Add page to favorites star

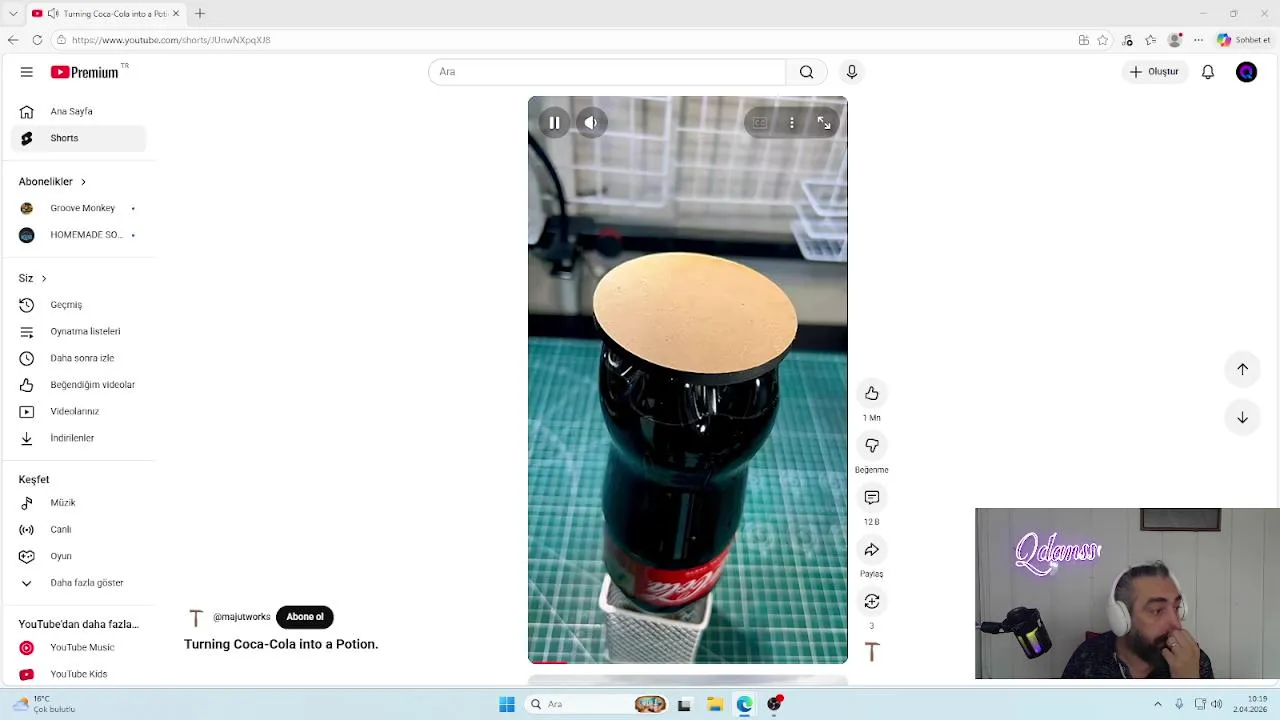click(1103, 40)
